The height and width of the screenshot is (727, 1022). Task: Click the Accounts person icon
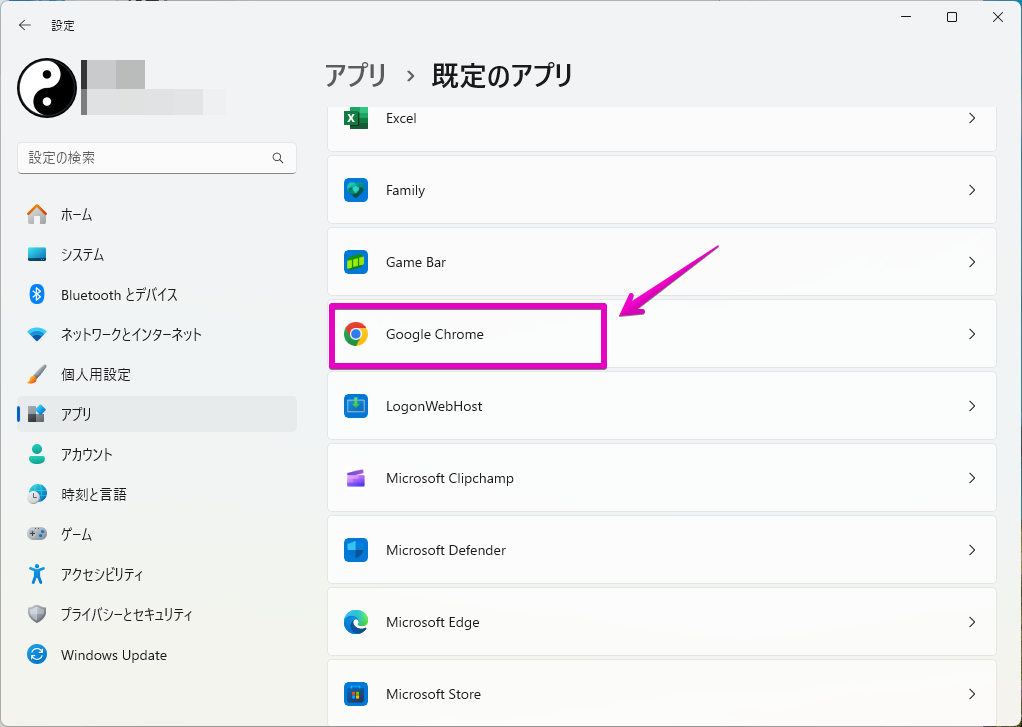[37, 454]
